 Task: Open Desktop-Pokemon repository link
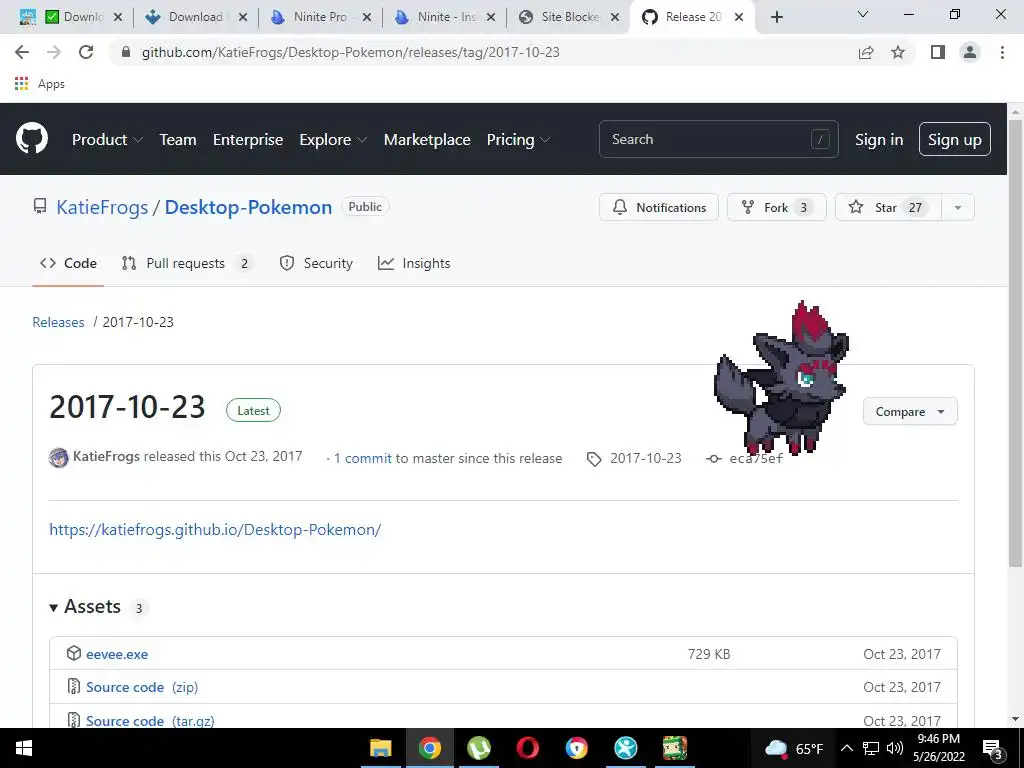pyautogui.click(x=248, y=207)
